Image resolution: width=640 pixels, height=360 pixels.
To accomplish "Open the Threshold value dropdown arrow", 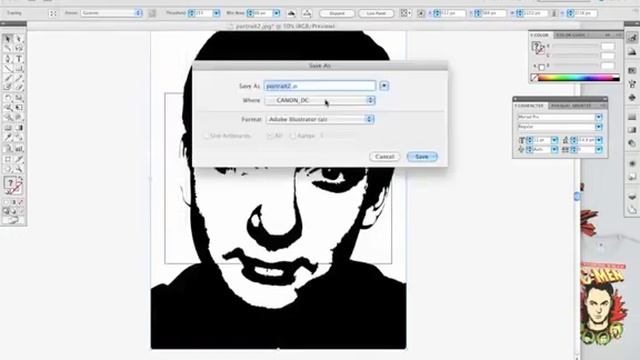I will click(x=217, y=13).
